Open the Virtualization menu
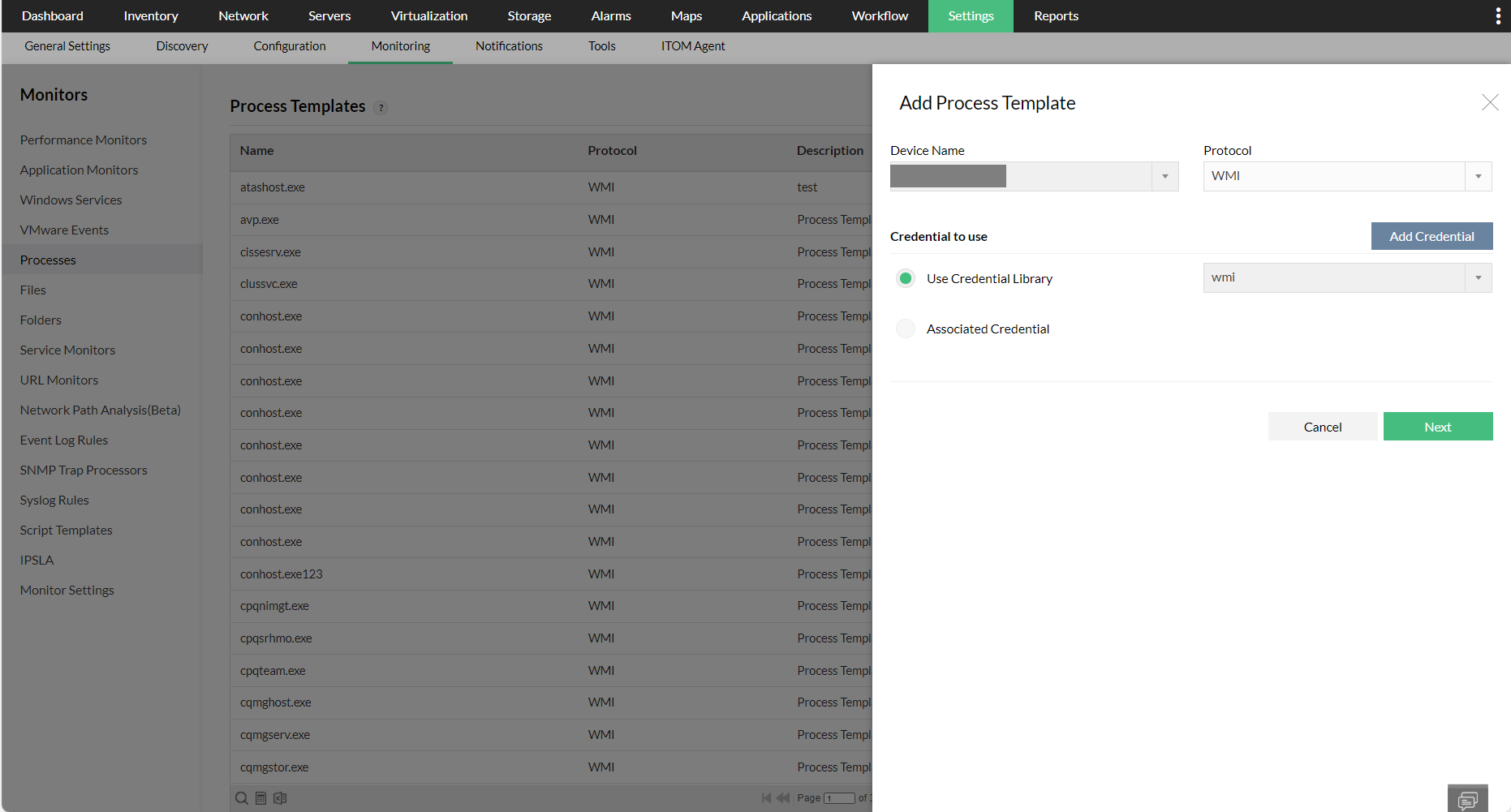 (x=429, y=15)
